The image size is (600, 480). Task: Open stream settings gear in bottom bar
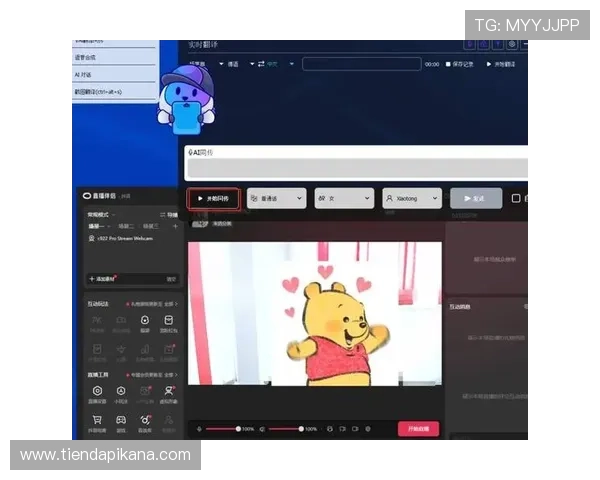(367, 428)
